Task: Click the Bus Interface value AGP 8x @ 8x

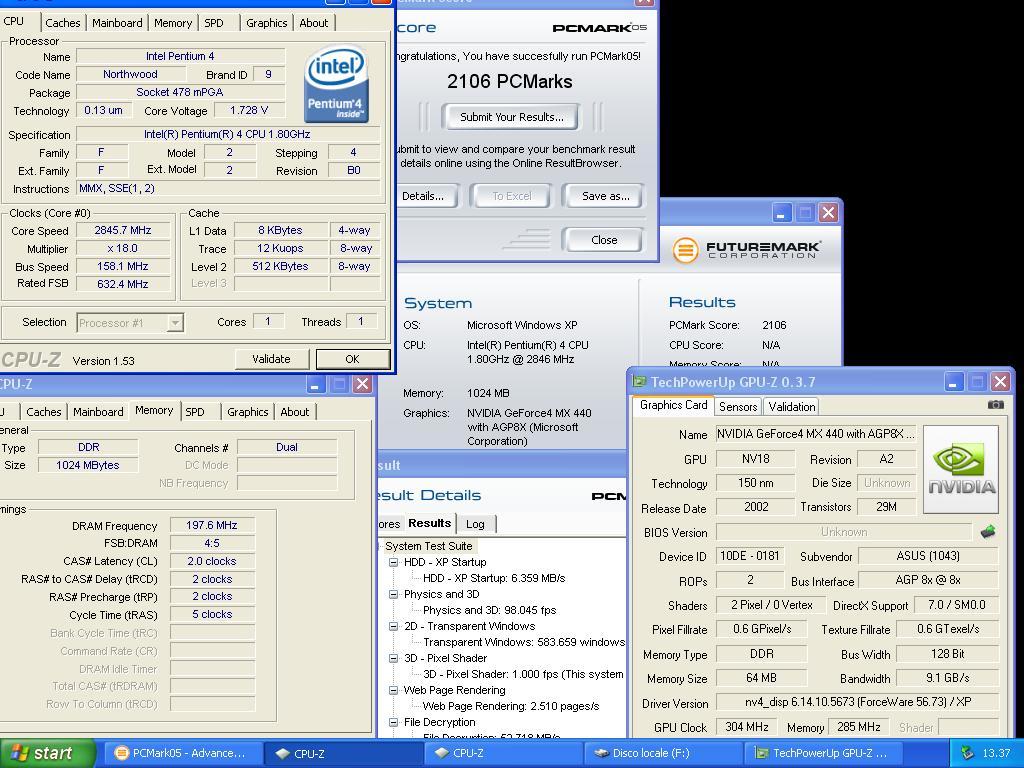Action: point(928,580)
